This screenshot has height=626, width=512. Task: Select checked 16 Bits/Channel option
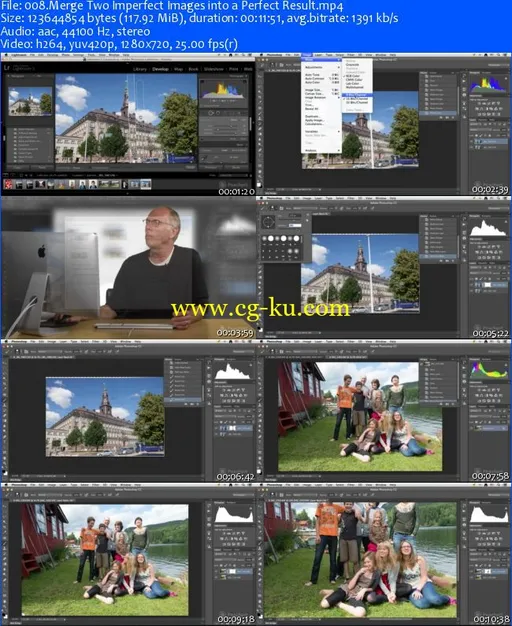[x=357, y=99]
